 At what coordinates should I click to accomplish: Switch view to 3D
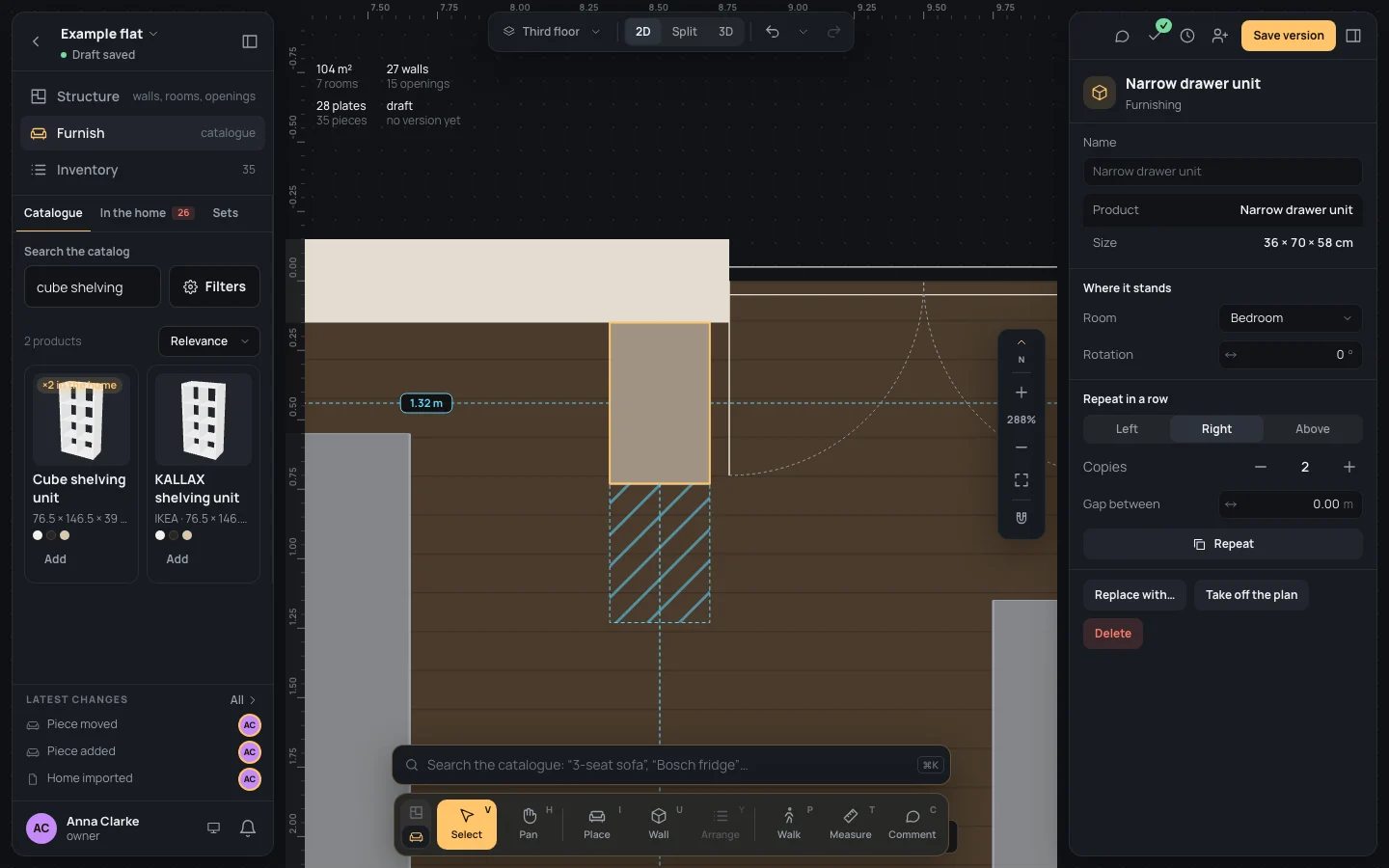[x=726, y=32]
